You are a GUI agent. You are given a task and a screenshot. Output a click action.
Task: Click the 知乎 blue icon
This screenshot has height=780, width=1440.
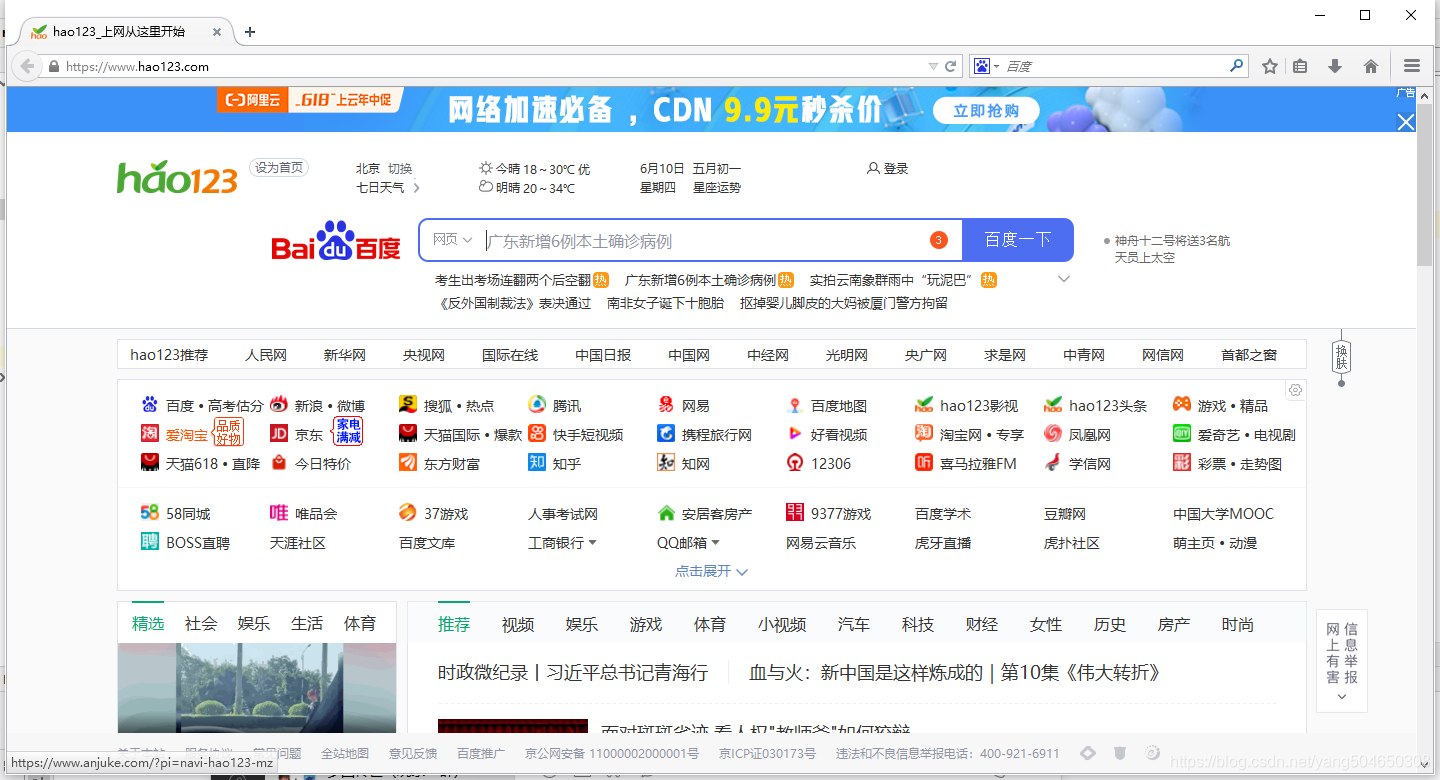coord(537,463)
